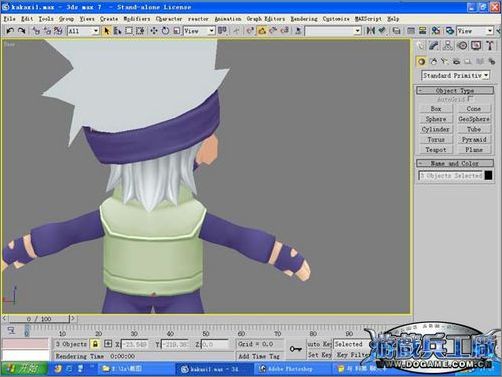Select the Select Object arrow tool
This screenshot has width=502, height=377.
pyautogui.click(x=107, y=31)
